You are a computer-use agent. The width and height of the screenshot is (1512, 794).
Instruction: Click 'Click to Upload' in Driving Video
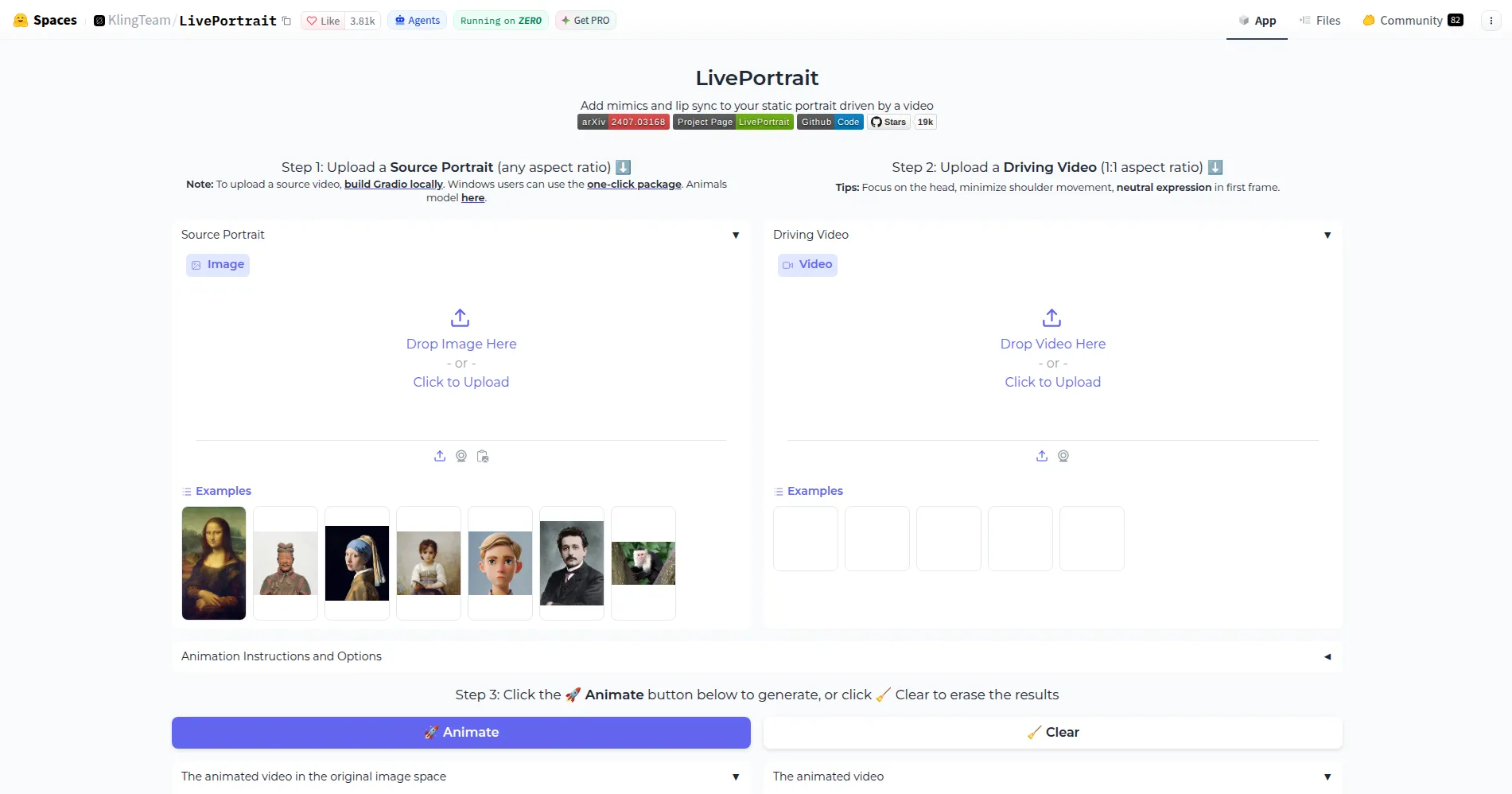pyautogui.click(x=1052, y=382)
